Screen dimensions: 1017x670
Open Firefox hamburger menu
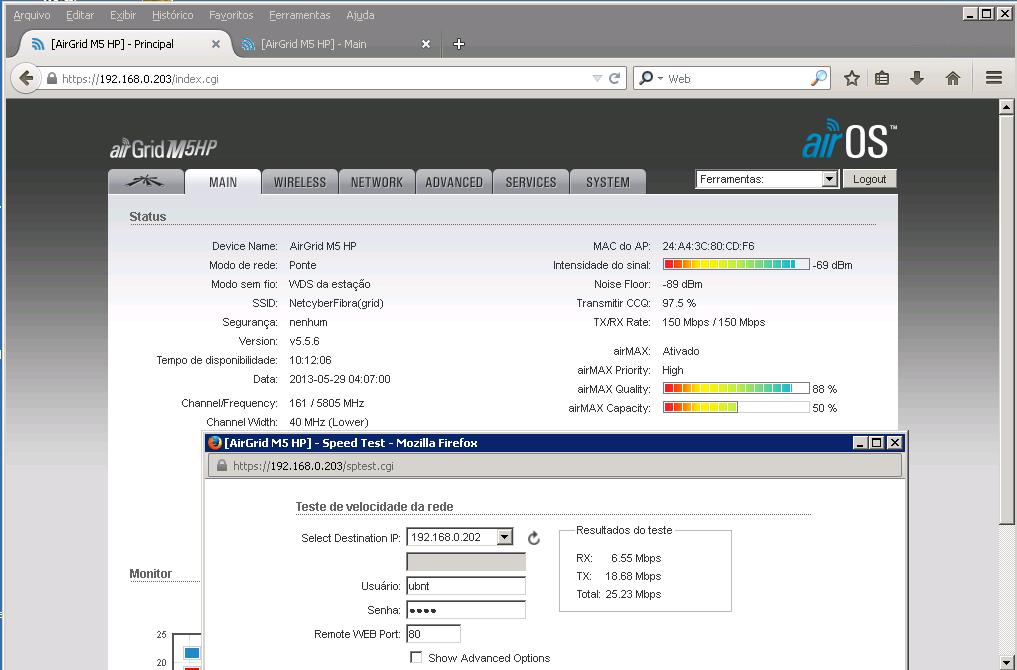pyautogui.click(x=994, y=78)
